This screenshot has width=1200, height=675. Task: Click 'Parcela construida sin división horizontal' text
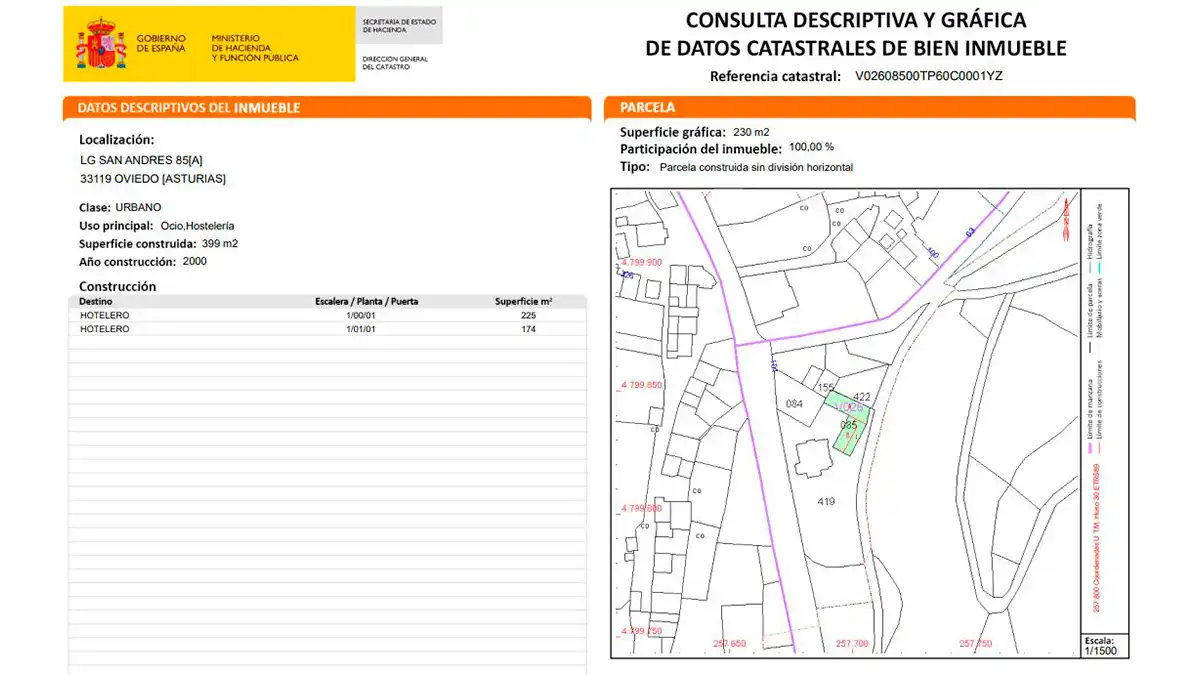pyautogui.click(x=757, y=167)
